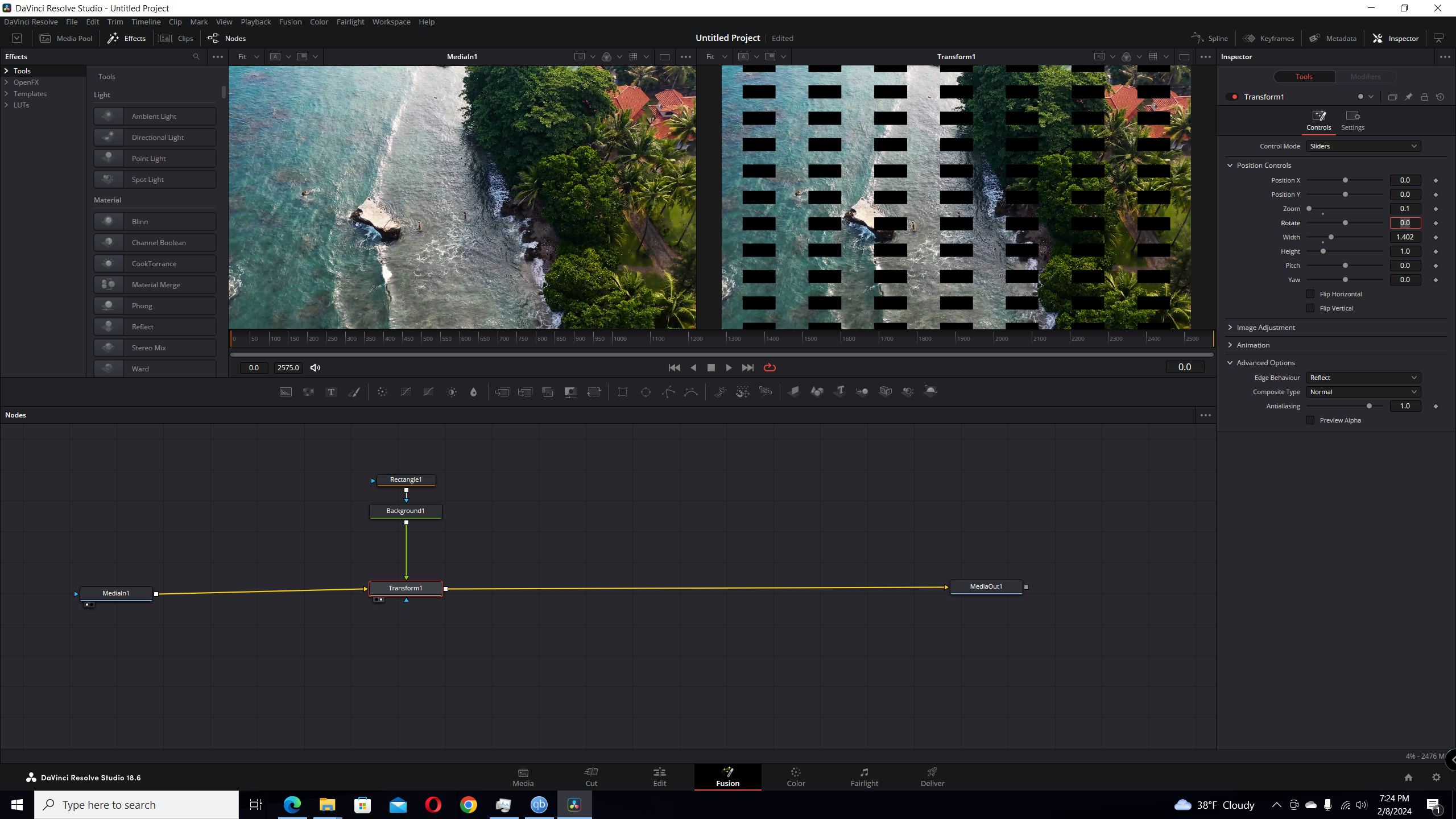
Task: Add a Background node from the toolbar
Action: coord(286,392)
